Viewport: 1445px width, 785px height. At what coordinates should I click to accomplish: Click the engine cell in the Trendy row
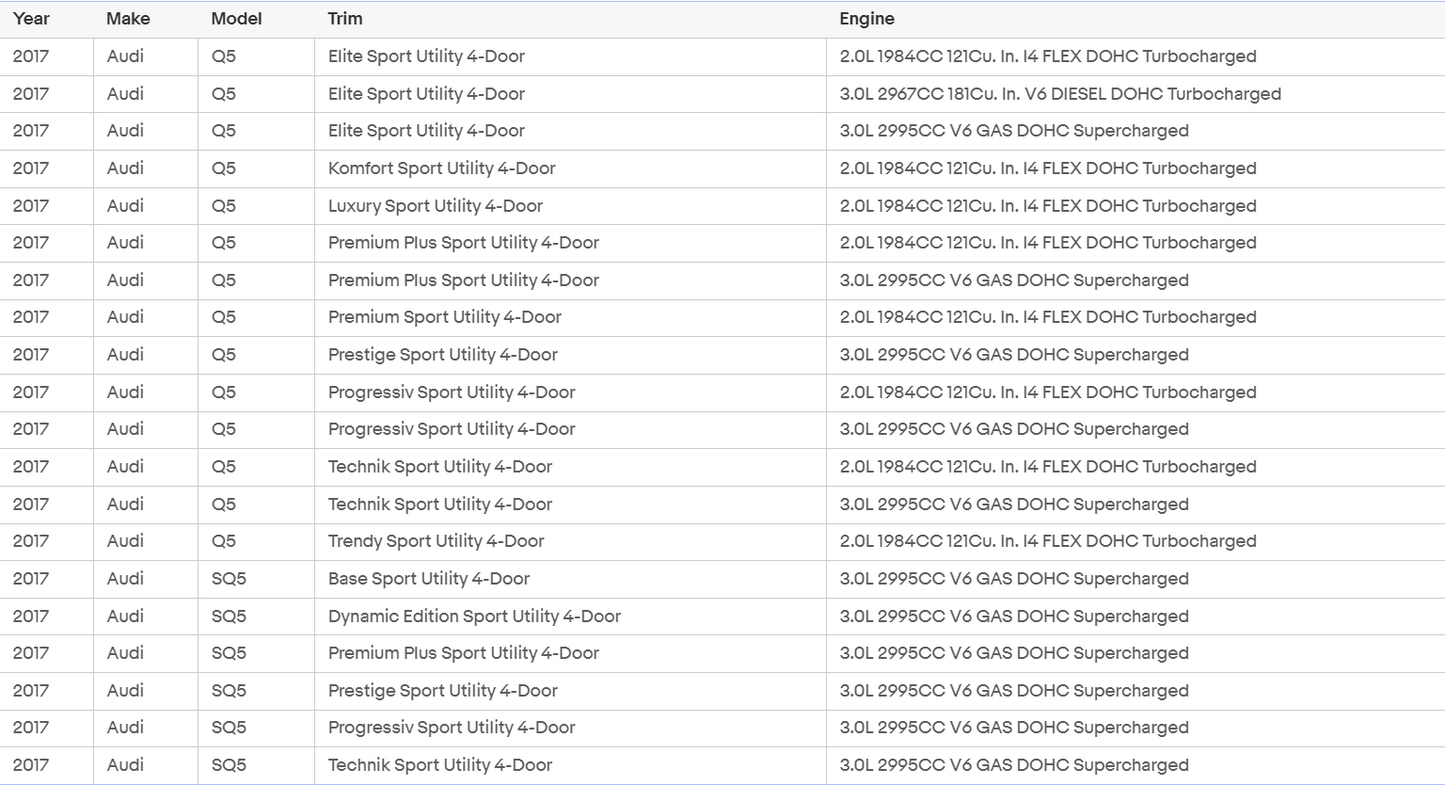coord(1136,542)
